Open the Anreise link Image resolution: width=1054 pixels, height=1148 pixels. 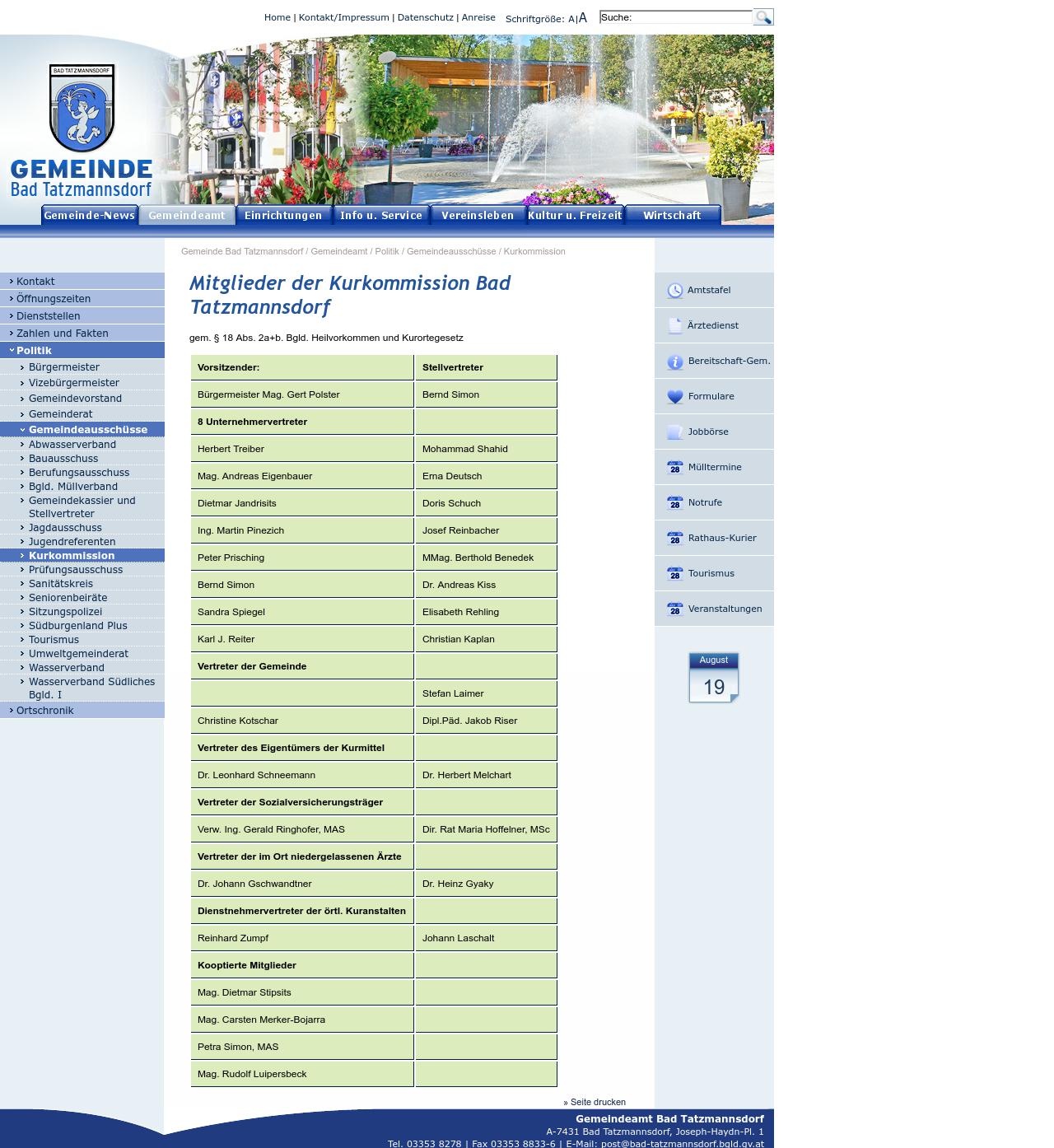478,17
